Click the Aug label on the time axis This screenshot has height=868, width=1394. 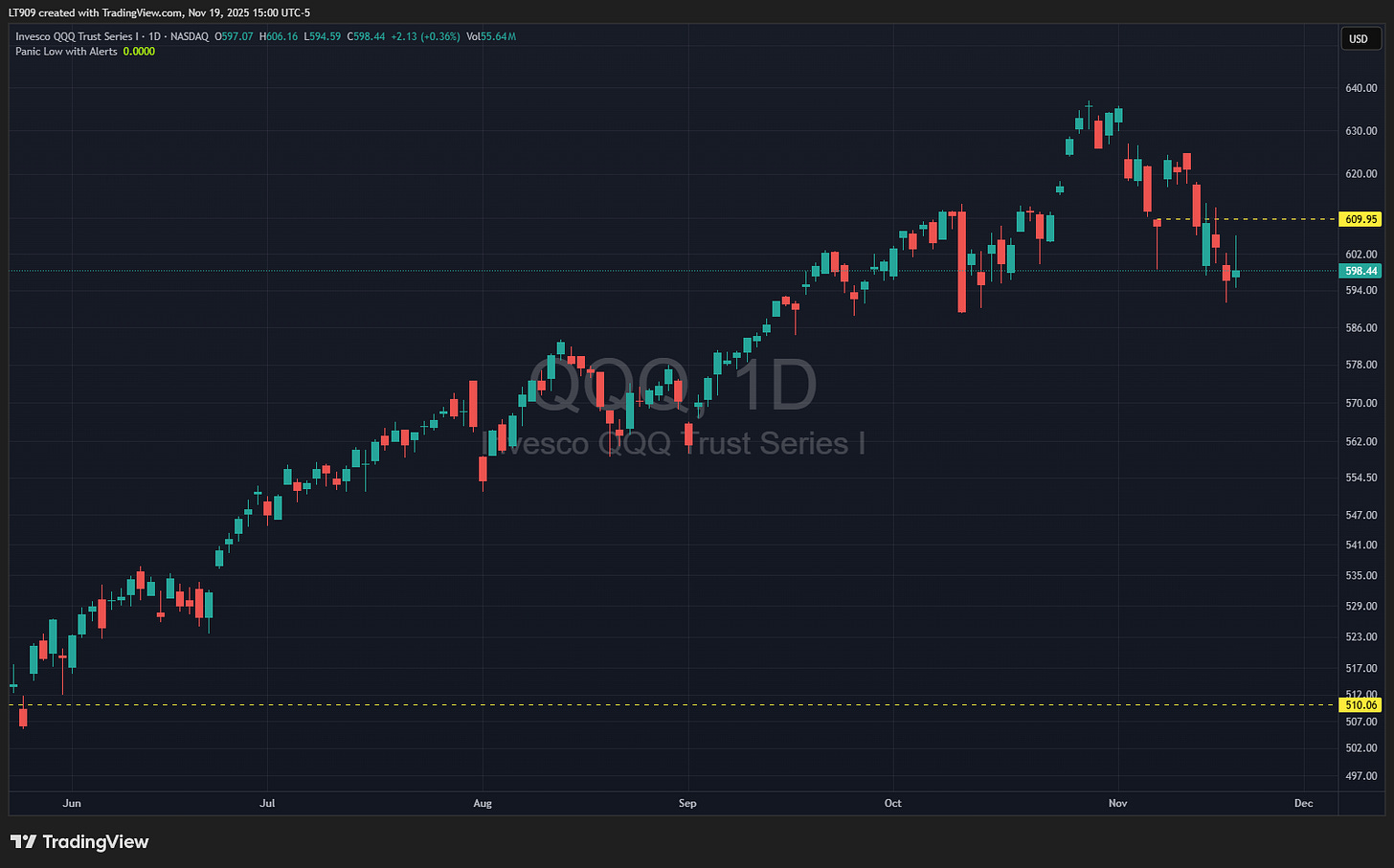coord(483,803)
